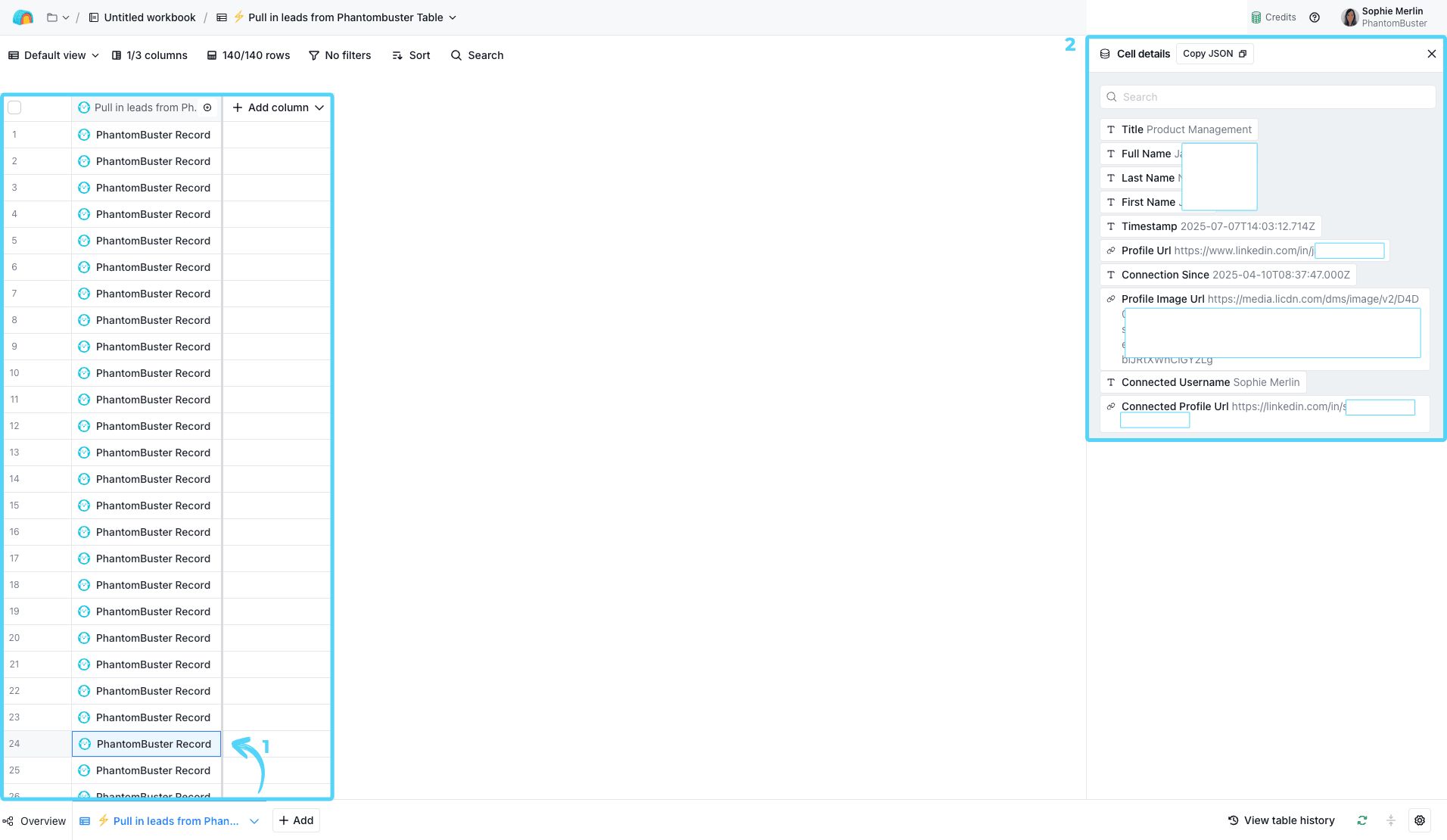The height and width of the screenshot is (840, 1447).
Task: Click the link icon beside Profile Url
Action: click(x=1111, y=250)
